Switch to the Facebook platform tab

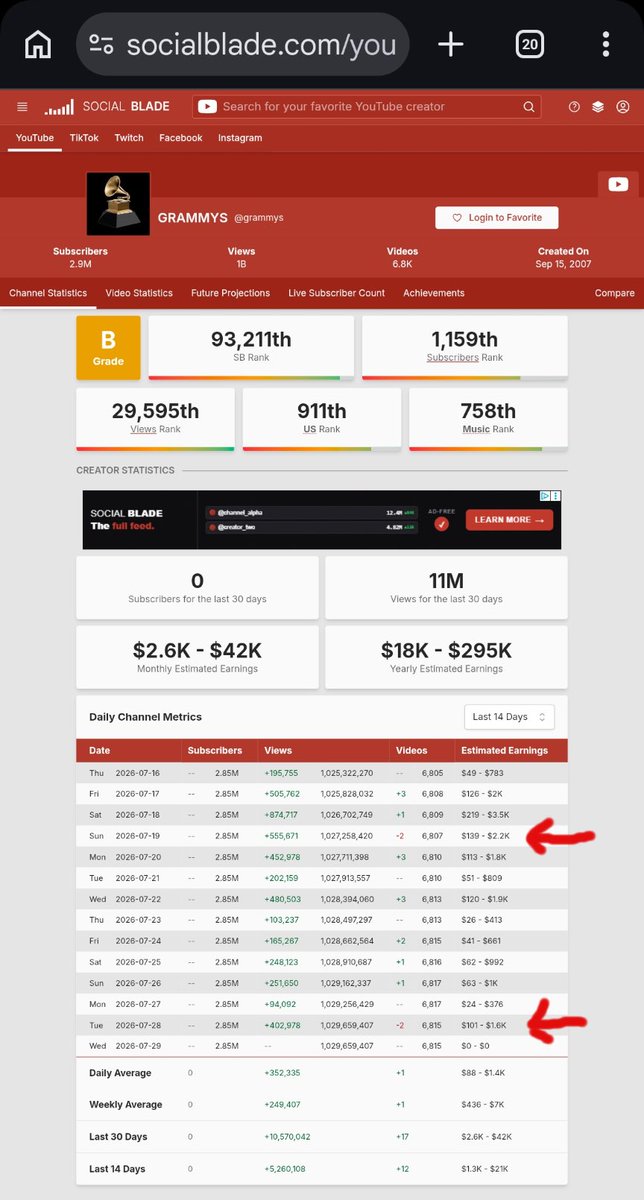click(181, 138)
